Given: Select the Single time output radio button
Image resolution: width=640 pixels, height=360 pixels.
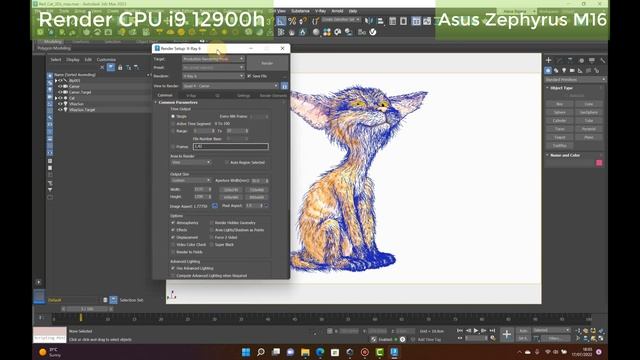Looking at the screenshot, I should [173, 116].
